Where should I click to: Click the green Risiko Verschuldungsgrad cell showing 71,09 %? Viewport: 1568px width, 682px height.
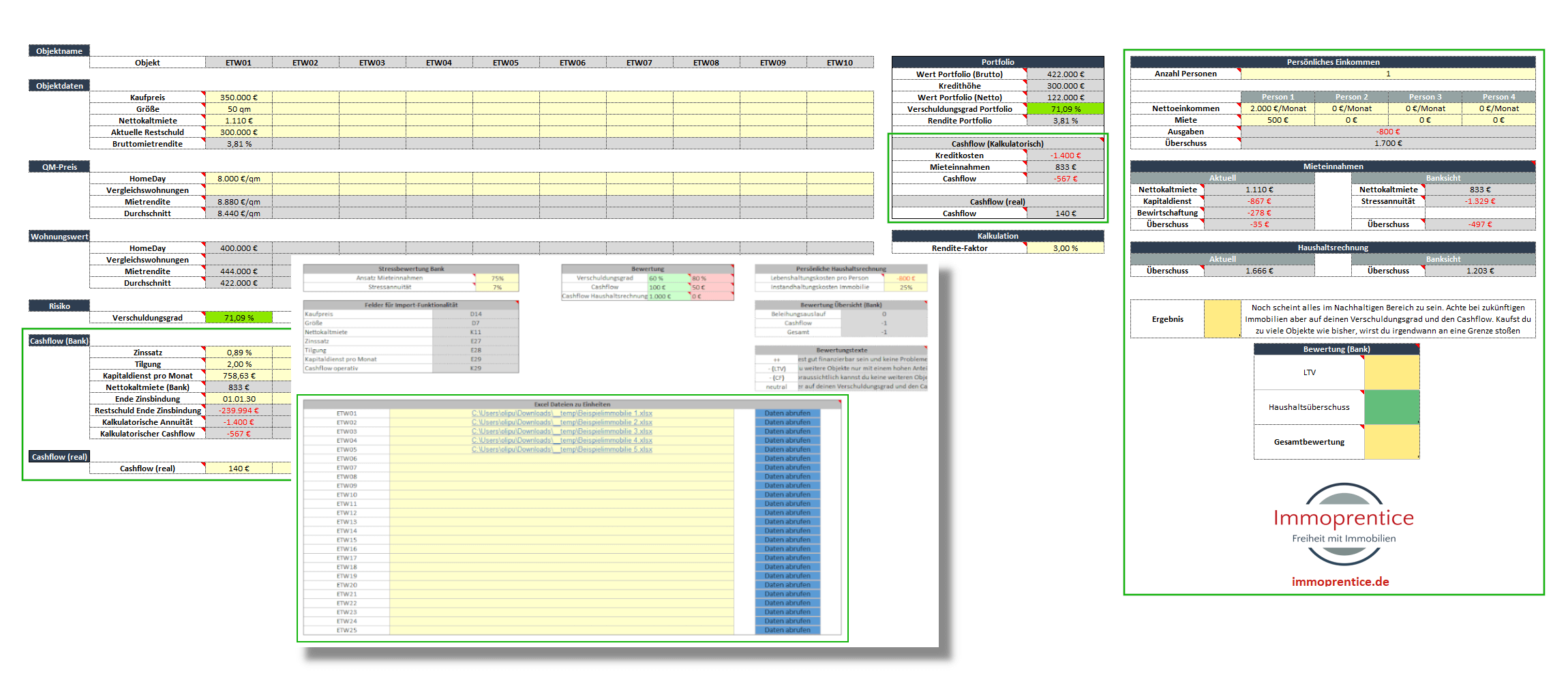pyautogui.click(x=239, y=318)
